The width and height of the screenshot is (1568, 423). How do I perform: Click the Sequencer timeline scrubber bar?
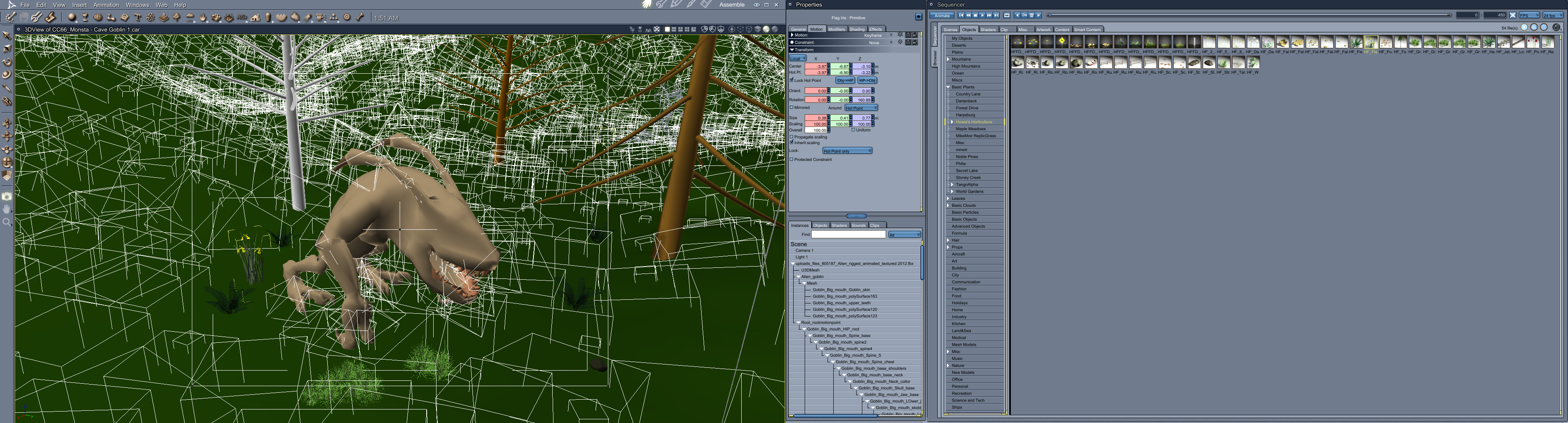(x=1249, y=15)
